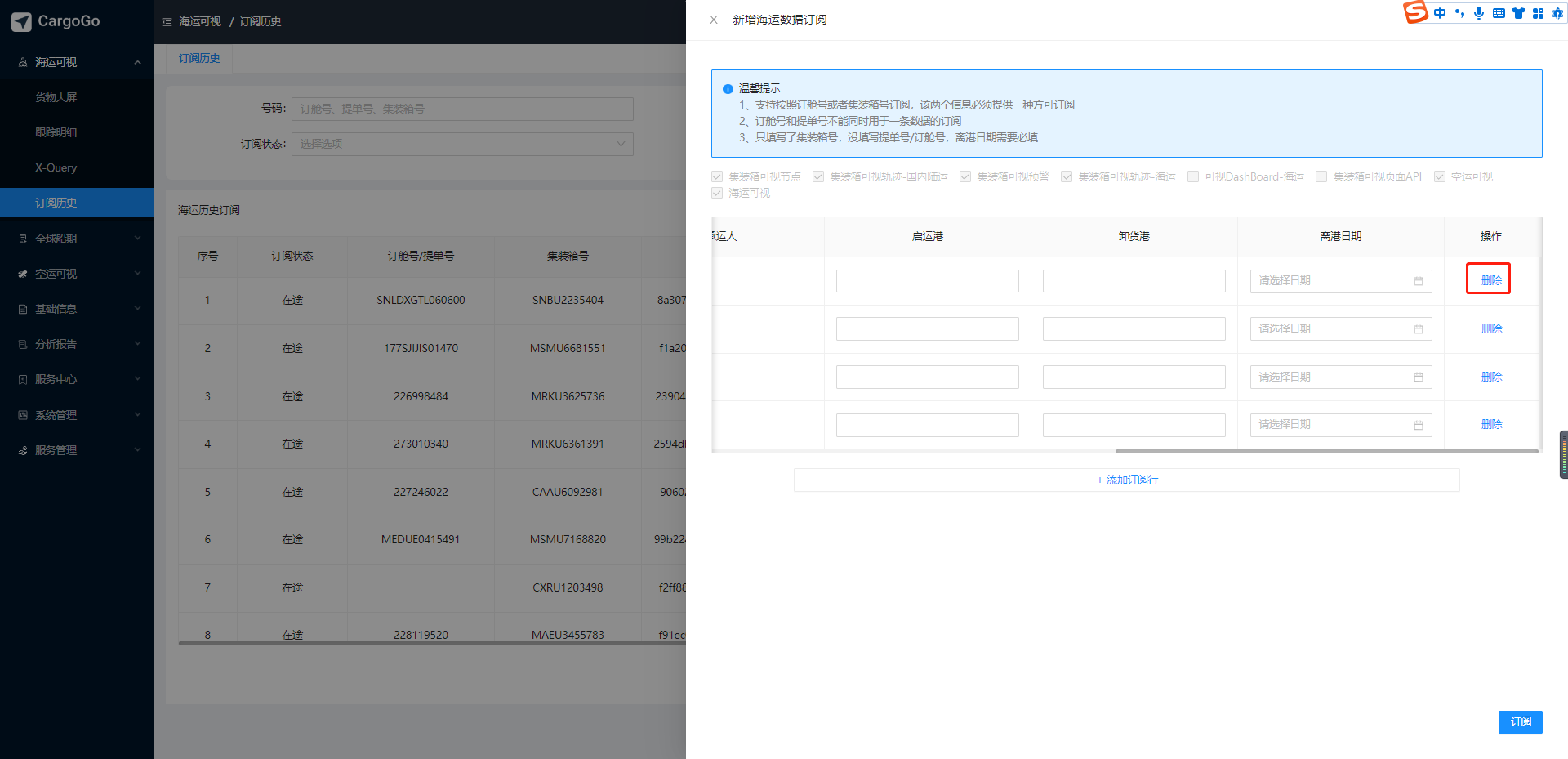Open the IME toolbox grid icon
Screen dimensions: 1568x759
click(1538, 13)
